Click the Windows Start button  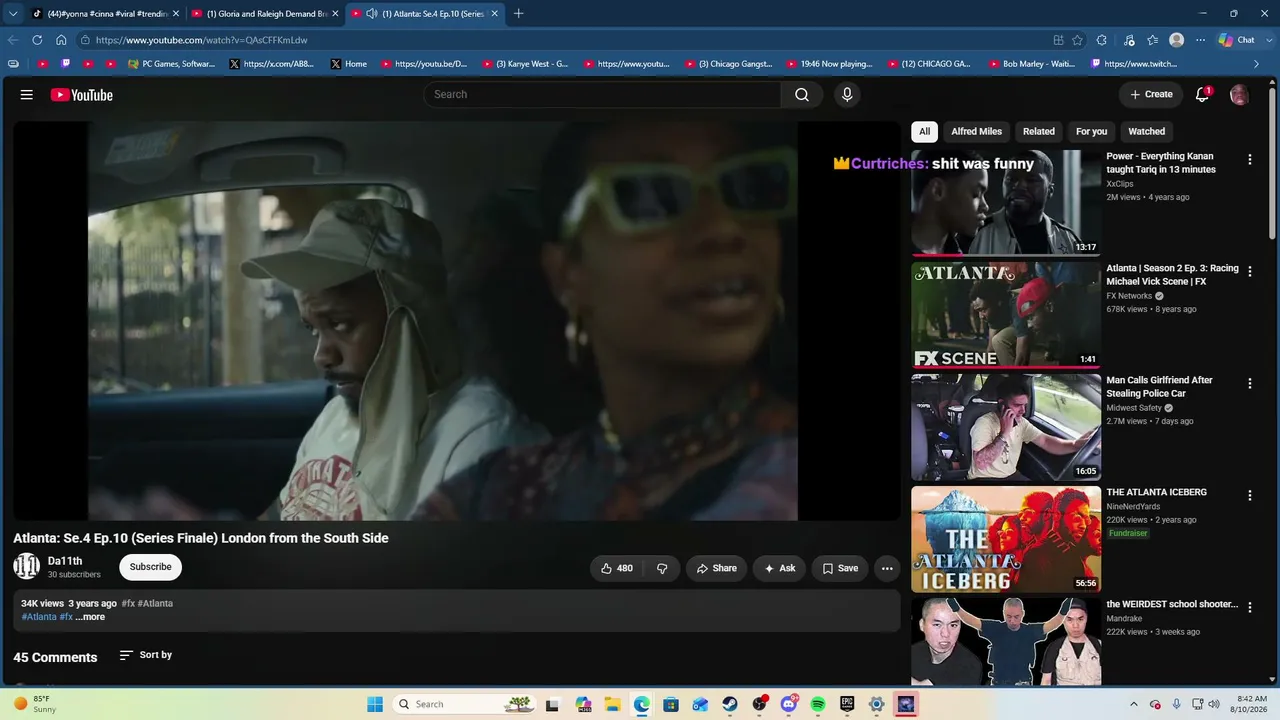coord(375,704)
